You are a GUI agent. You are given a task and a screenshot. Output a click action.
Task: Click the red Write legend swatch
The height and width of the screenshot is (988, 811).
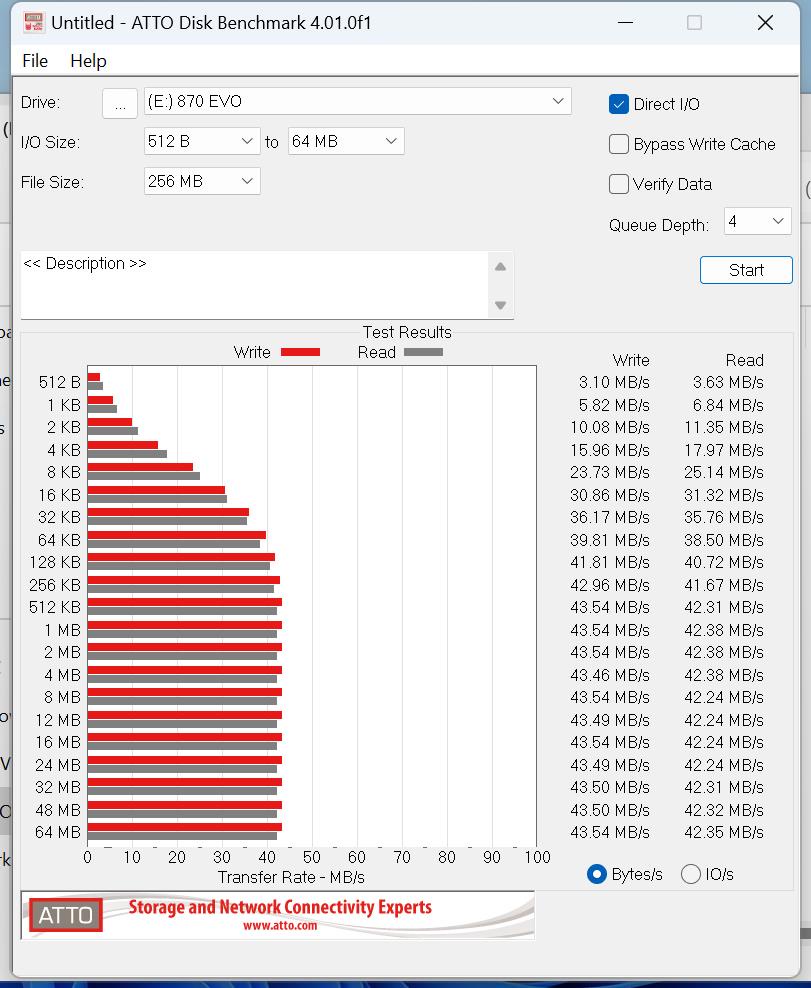(300, 352)
